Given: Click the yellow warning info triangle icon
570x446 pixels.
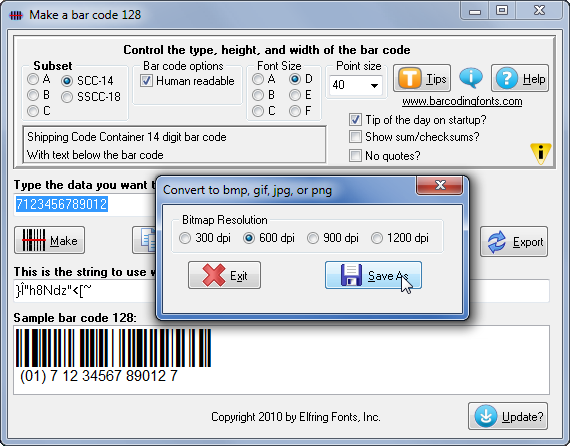Looking at the screenshot, I should tap(541, 153).
